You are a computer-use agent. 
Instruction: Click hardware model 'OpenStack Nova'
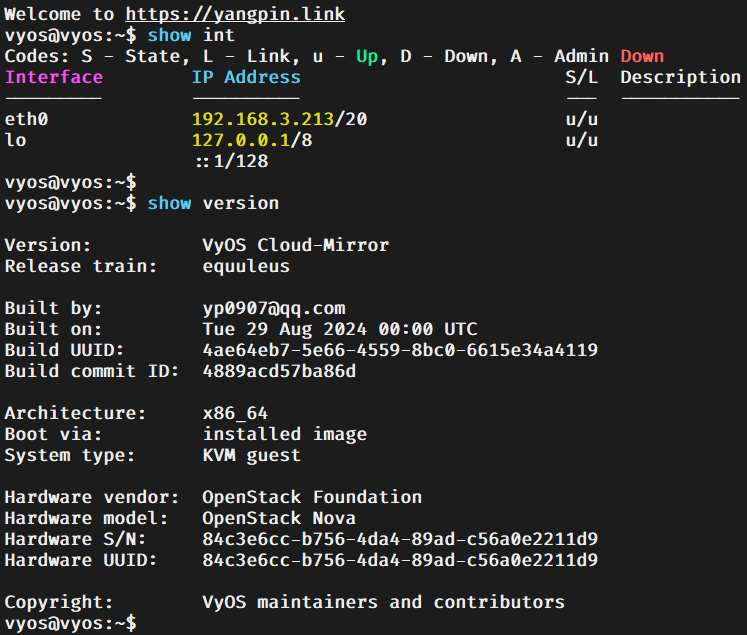[279, 518]
